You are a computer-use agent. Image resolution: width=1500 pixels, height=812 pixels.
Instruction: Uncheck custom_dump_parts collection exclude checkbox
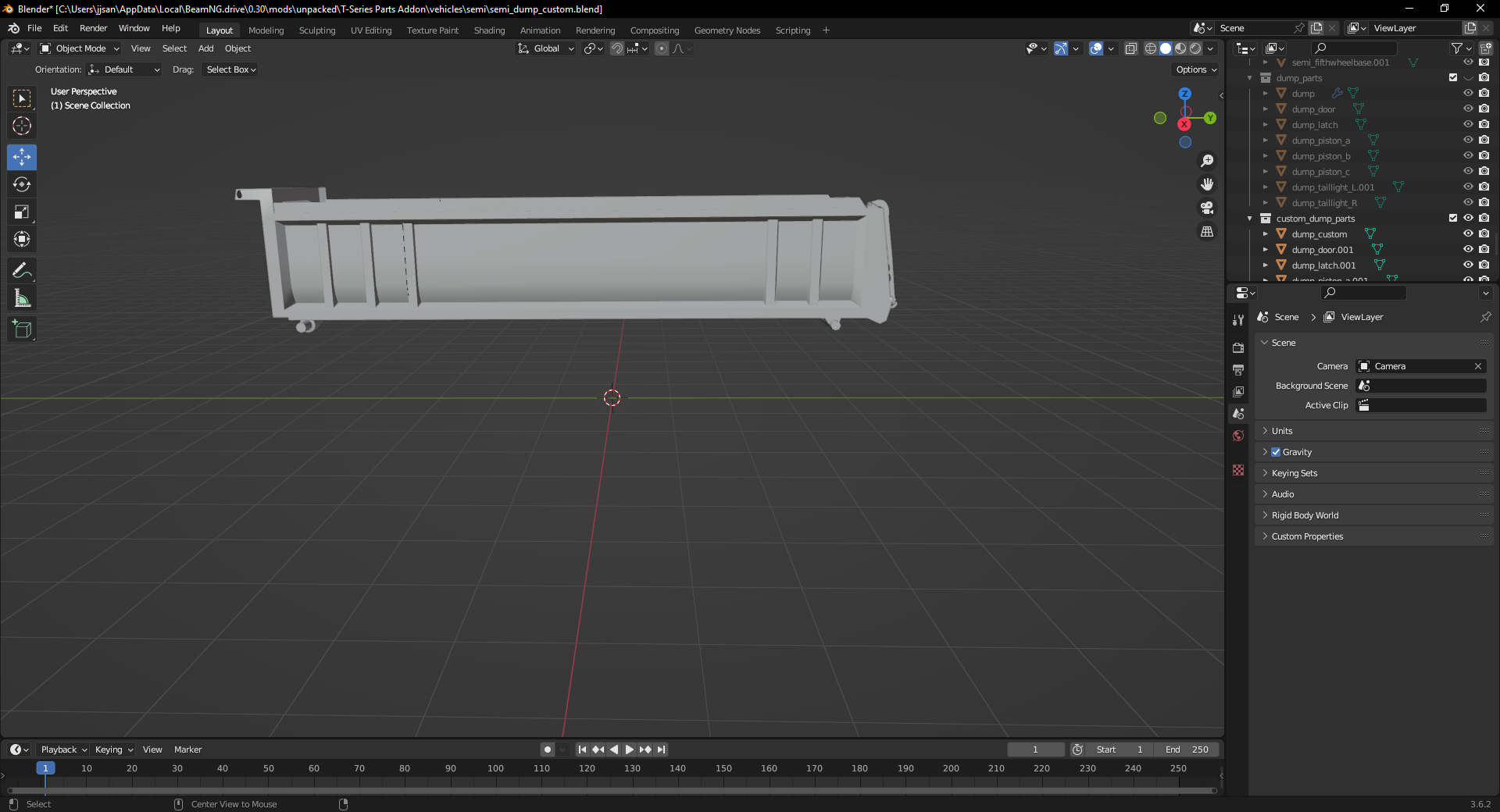click(1453, 219)
